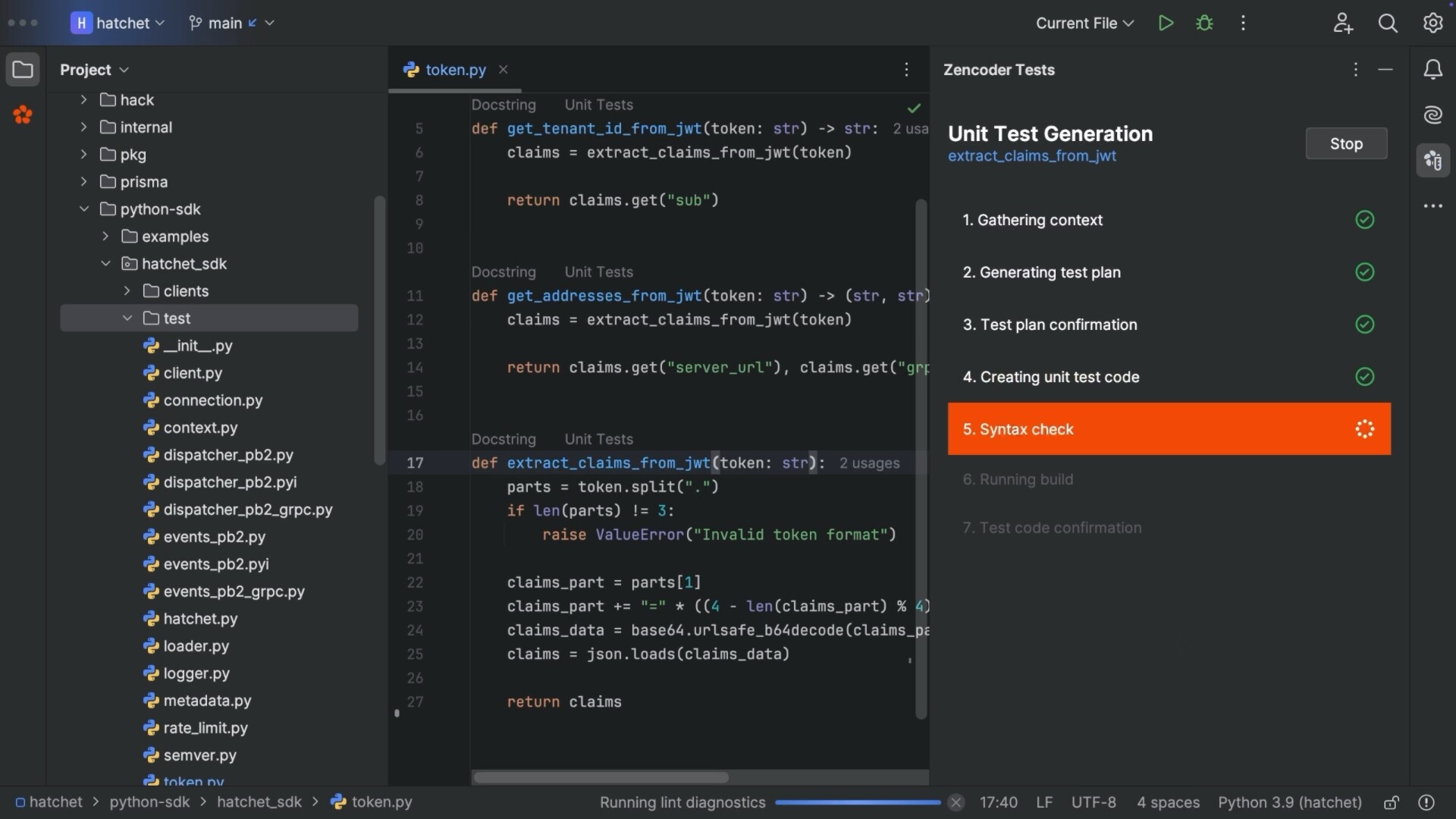The image size is (1456, 819).
Task: Open the Project tool window folder icon
Action: tap(23, 70)
